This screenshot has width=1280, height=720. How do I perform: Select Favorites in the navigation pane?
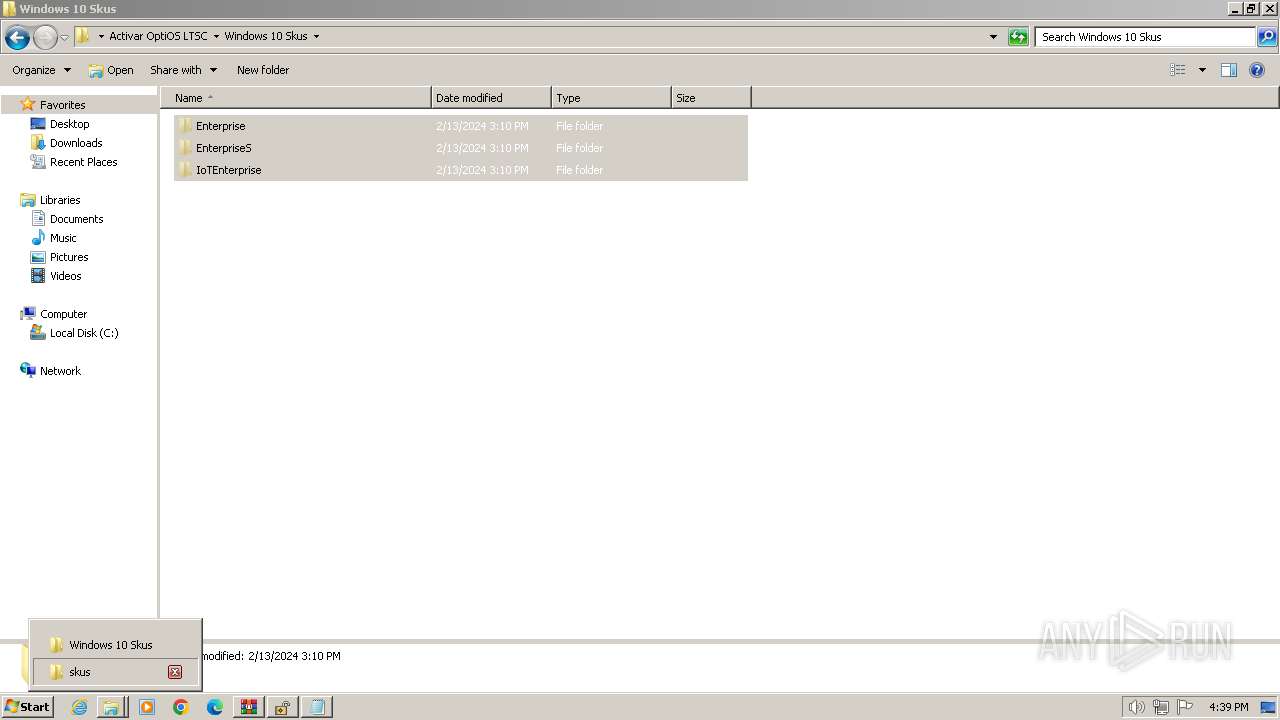tap(62, 105)
